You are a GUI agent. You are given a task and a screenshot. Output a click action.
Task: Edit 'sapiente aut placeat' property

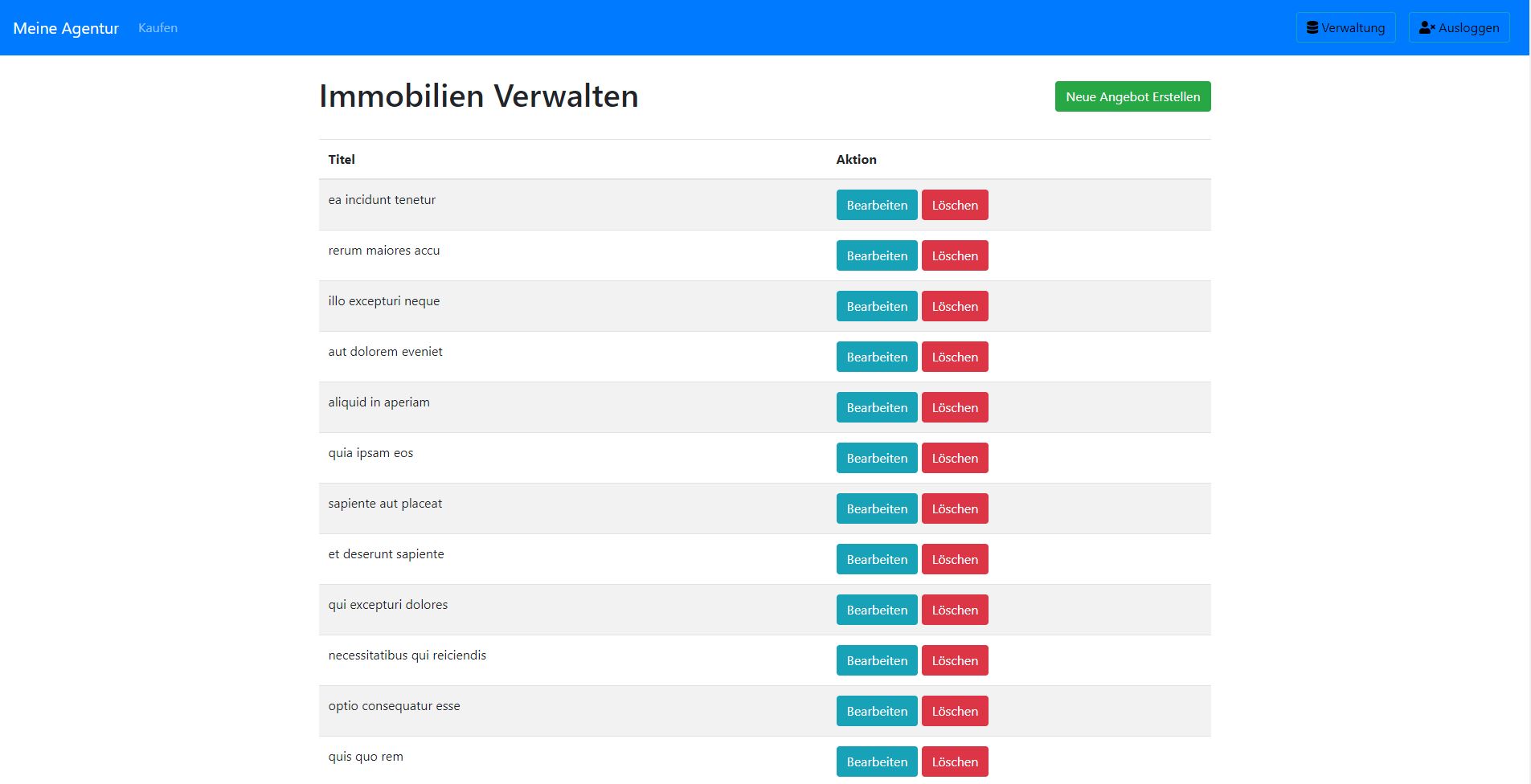[x=877, y=508]
